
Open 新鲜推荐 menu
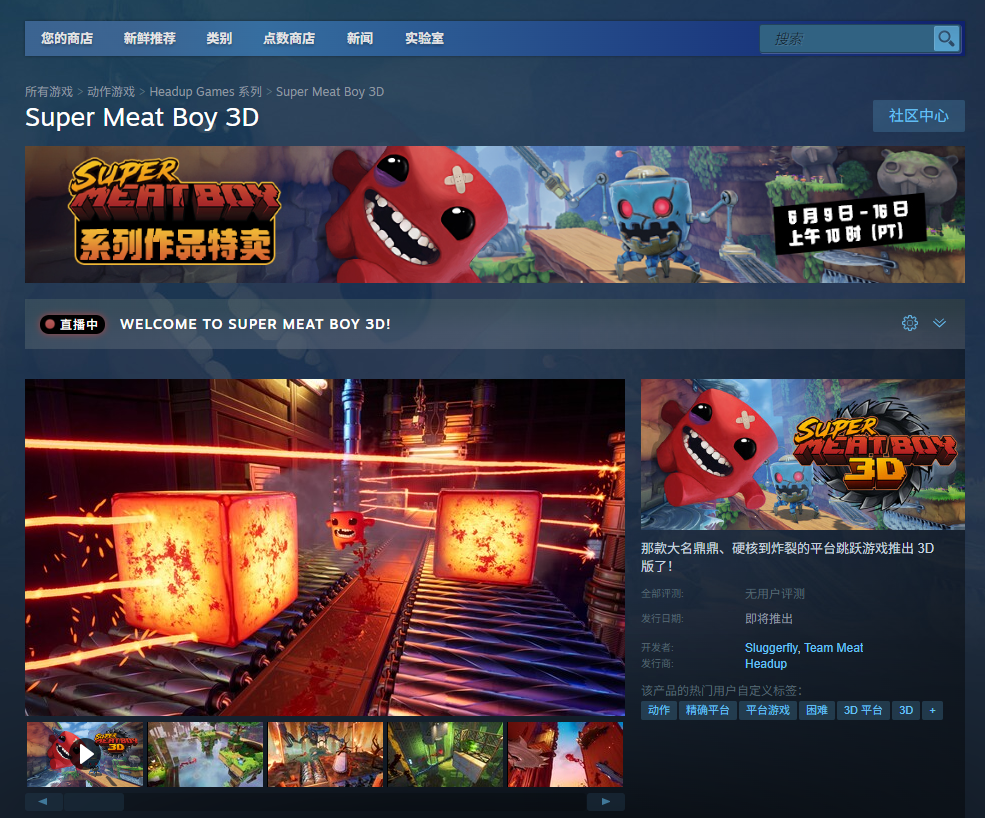[150, 38]
